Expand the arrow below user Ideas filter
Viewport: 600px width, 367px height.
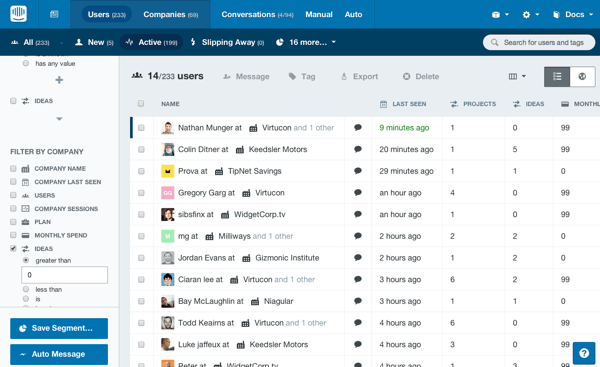[x=59, y=119]
